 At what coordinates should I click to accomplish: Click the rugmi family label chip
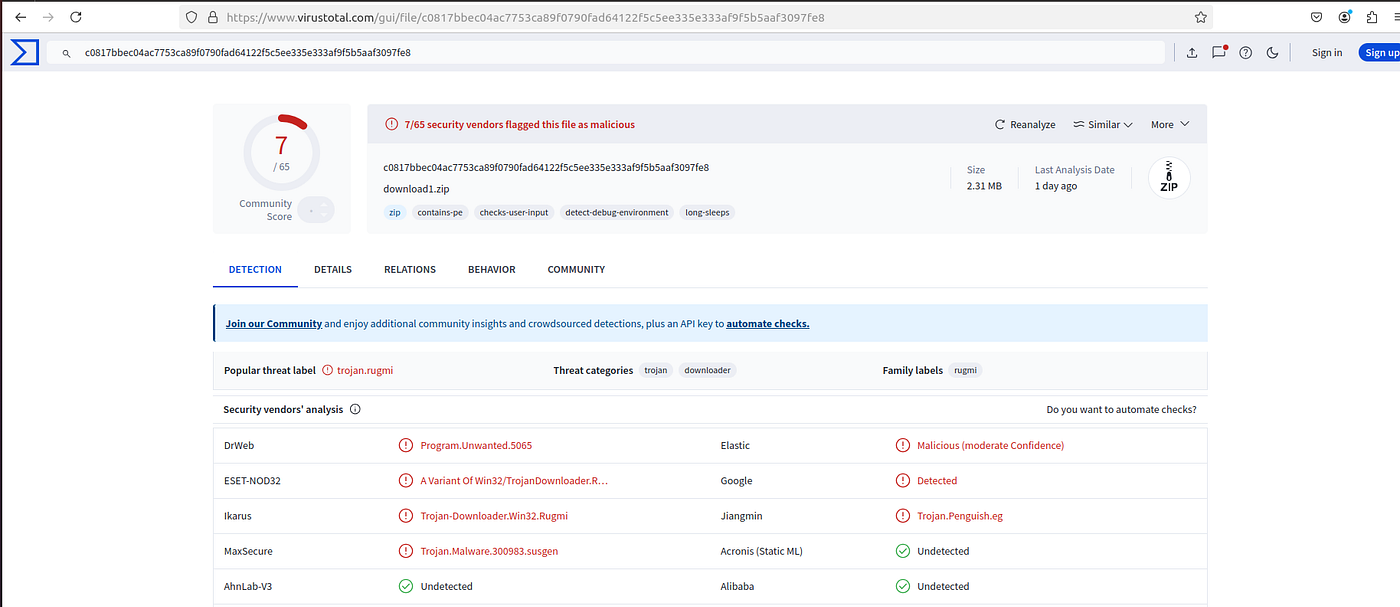[x=965, y=370]
